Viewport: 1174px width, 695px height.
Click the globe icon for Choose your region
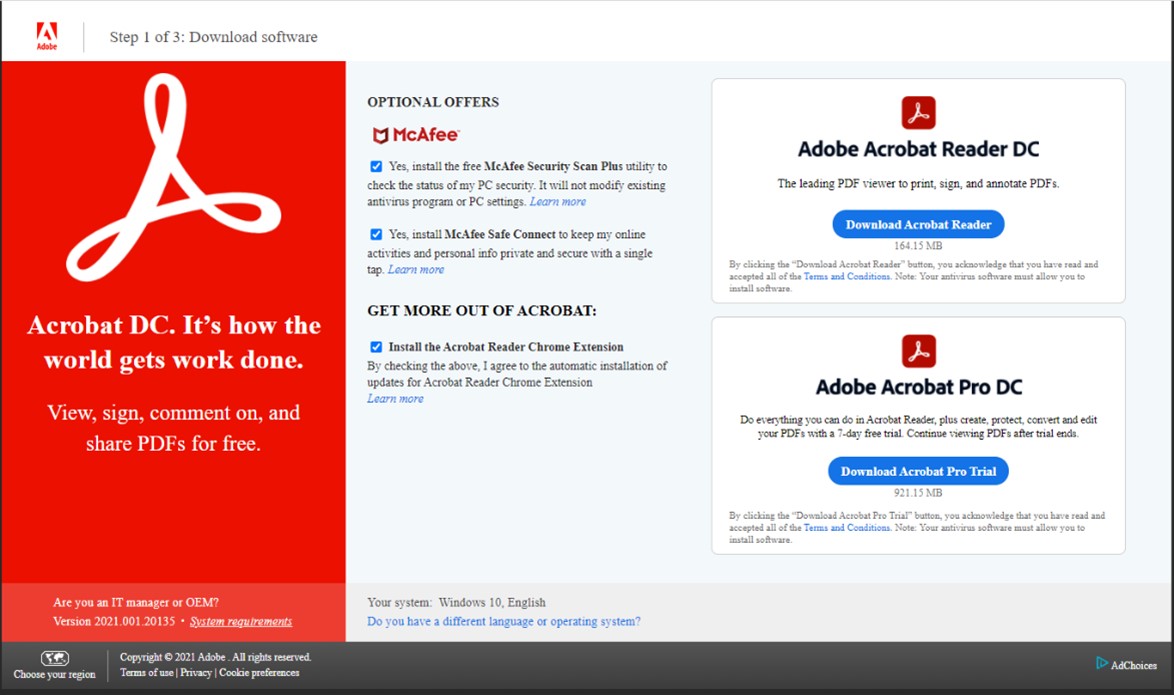(x=55, y=658)
